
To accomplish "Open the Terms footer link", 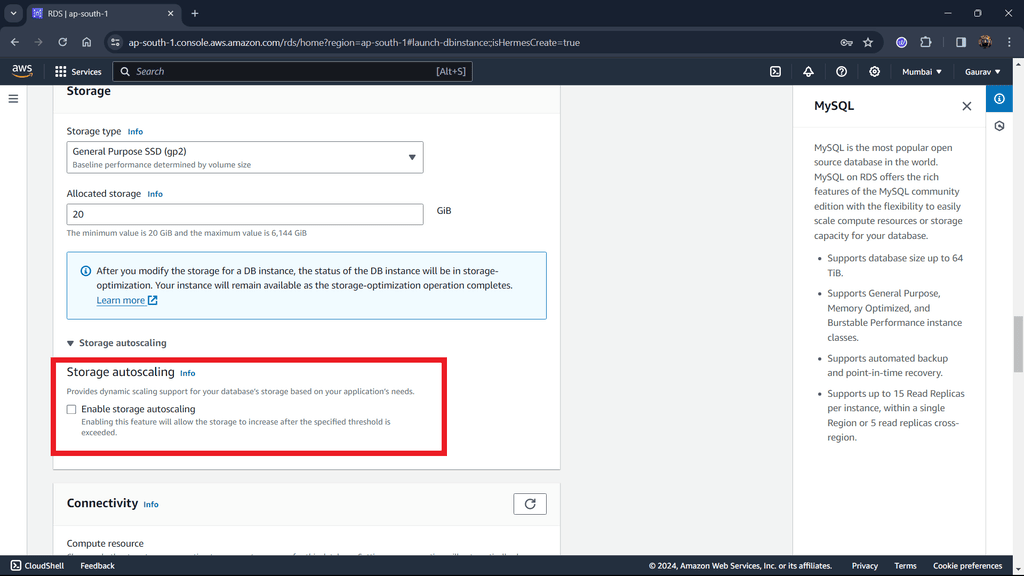I will point(905,566).
